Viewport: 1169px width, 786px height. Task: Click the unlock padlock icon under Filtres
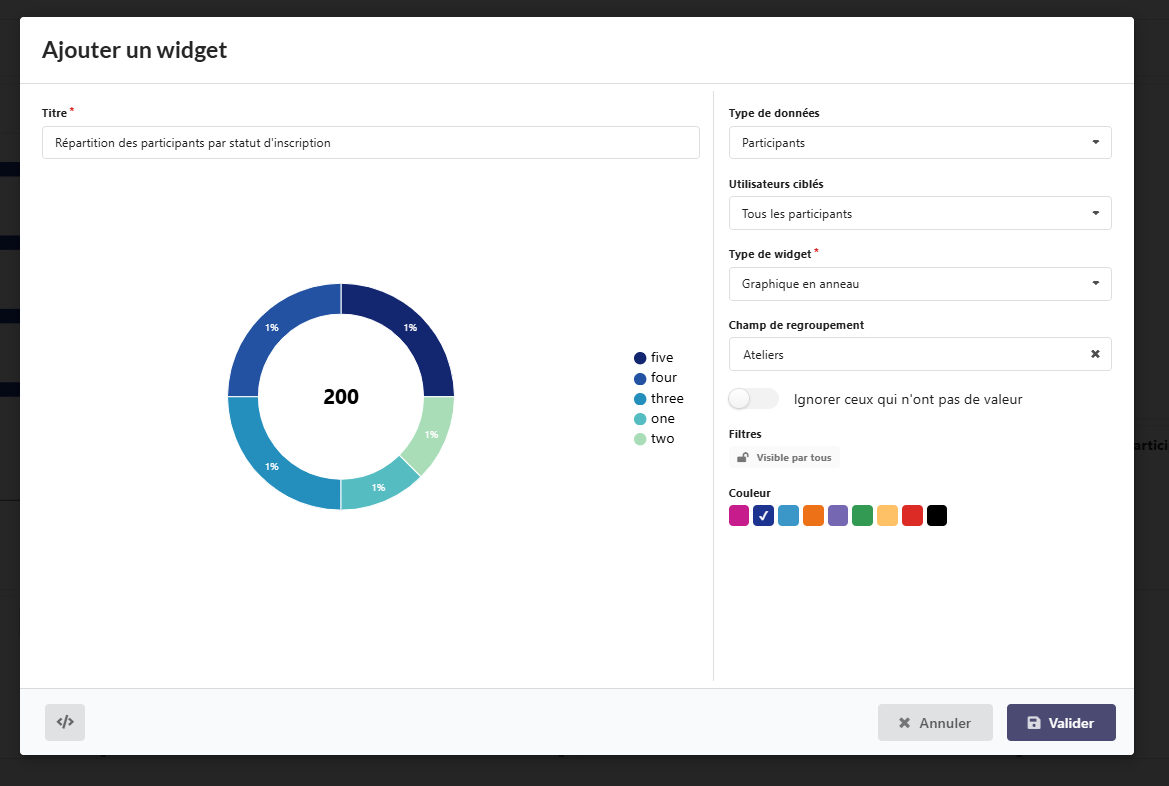(x=742, y=458)
